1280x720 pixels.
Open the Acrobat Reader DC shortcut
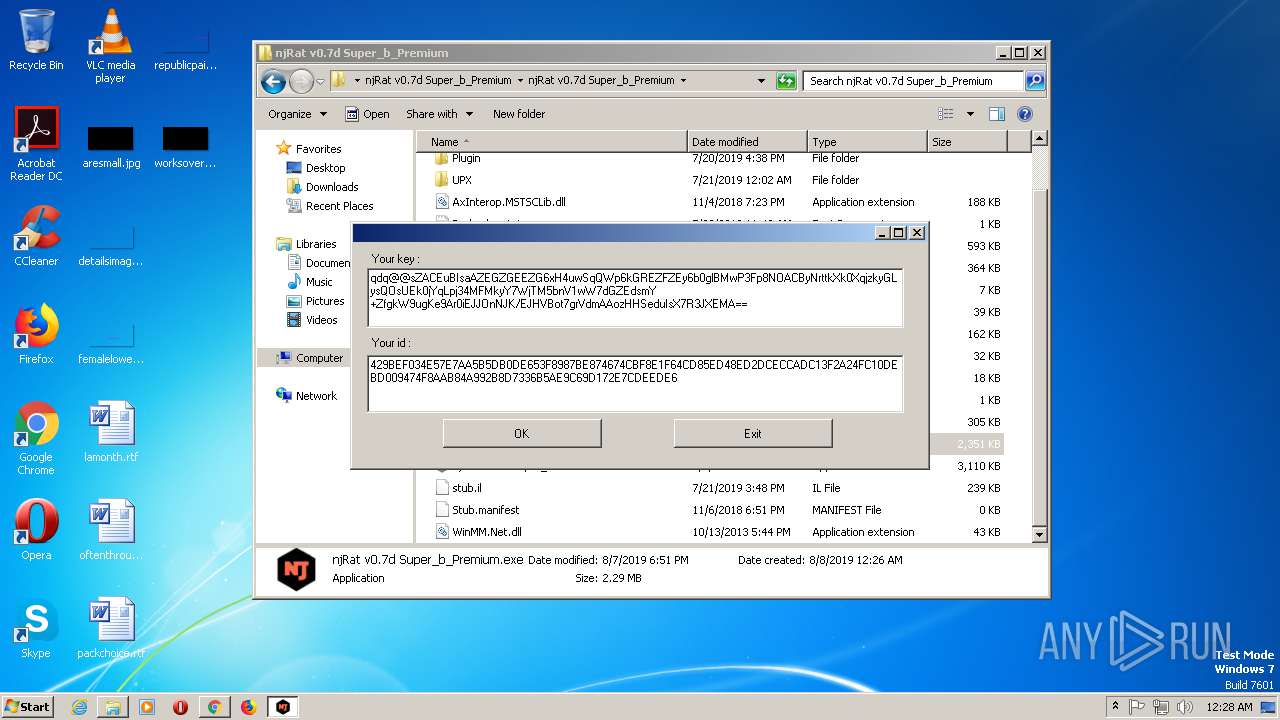(x=36, y=144)
